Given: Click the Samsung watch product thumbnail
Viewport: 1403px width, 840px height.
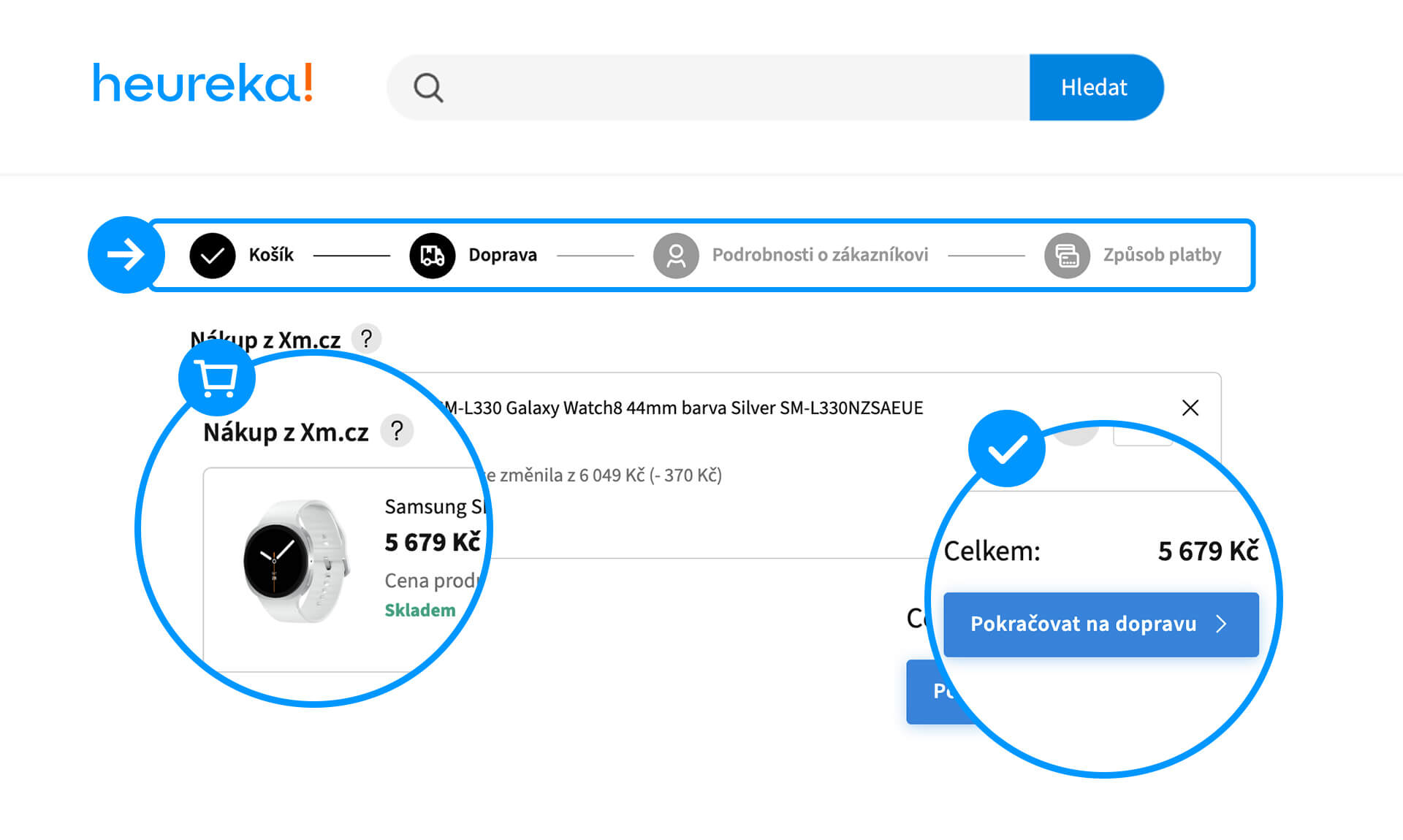Looking at the screenshot, I should coord(296,560).
